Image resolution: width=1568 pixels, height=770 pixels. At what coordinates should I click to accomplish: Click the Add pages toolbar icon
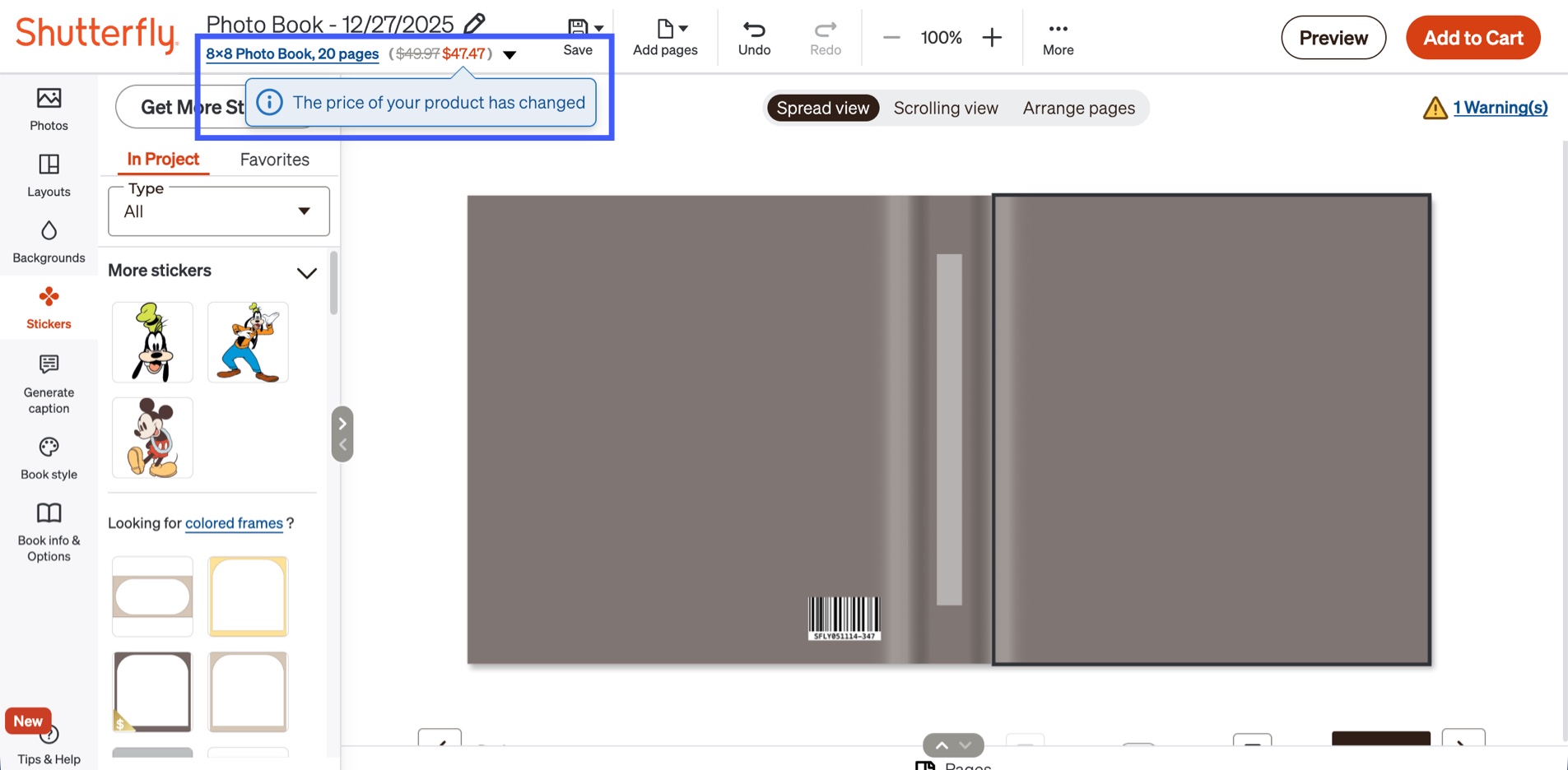coord(665,38)
